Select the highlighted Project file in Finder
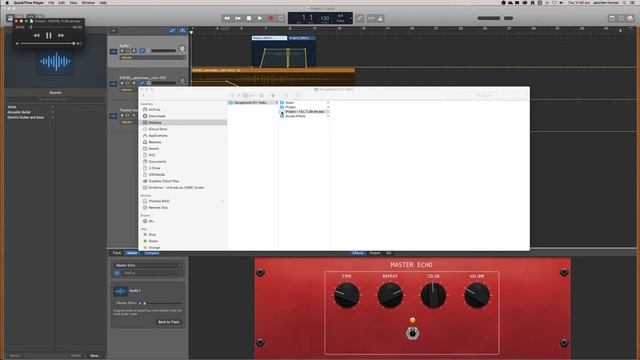Screen dimensions: 640x360 [x=304, y=111]
